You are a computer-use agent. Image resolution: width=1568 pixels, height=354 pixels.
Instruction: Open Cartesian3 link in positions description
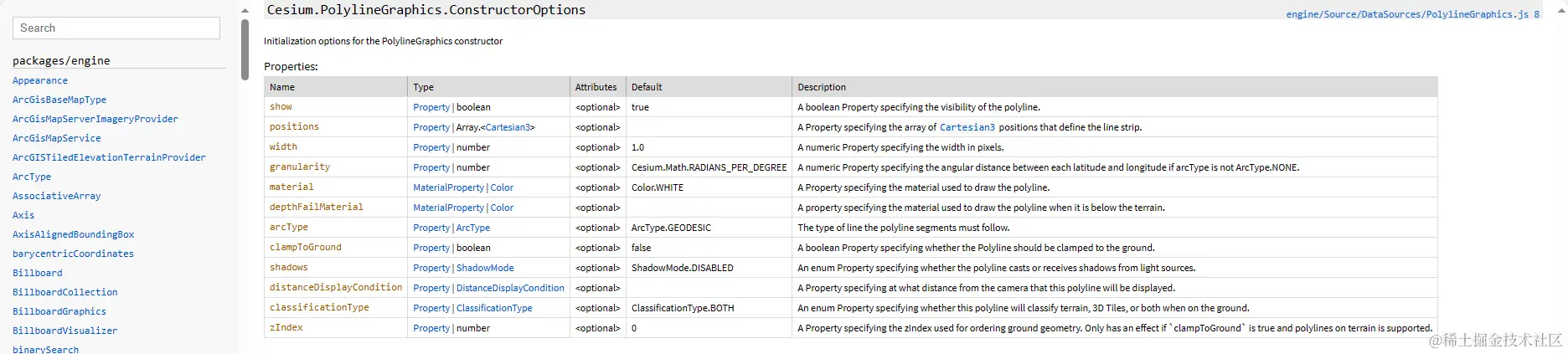[967, 127]
